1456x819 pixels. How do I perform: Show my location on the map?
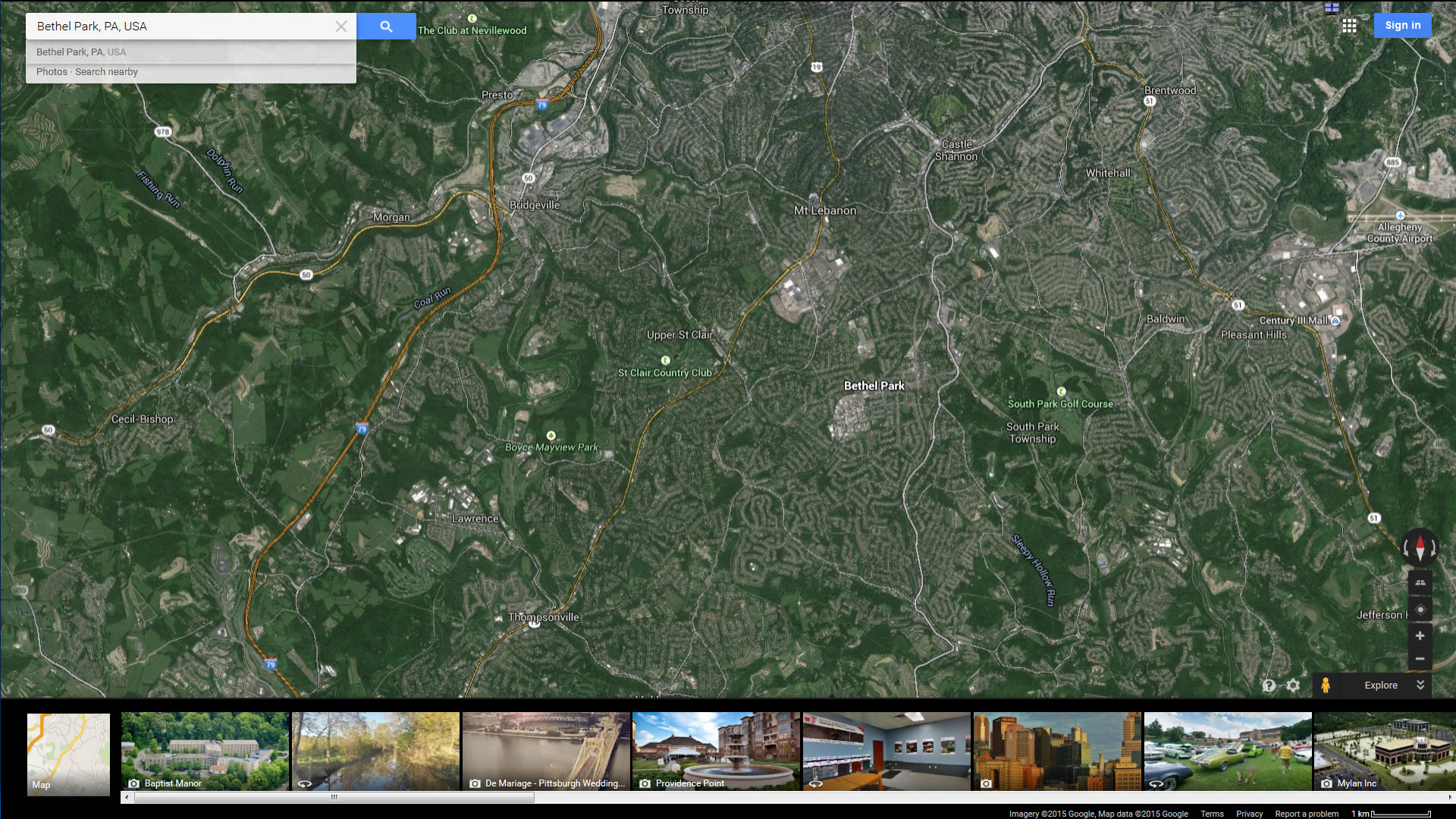click(1420, 610)
